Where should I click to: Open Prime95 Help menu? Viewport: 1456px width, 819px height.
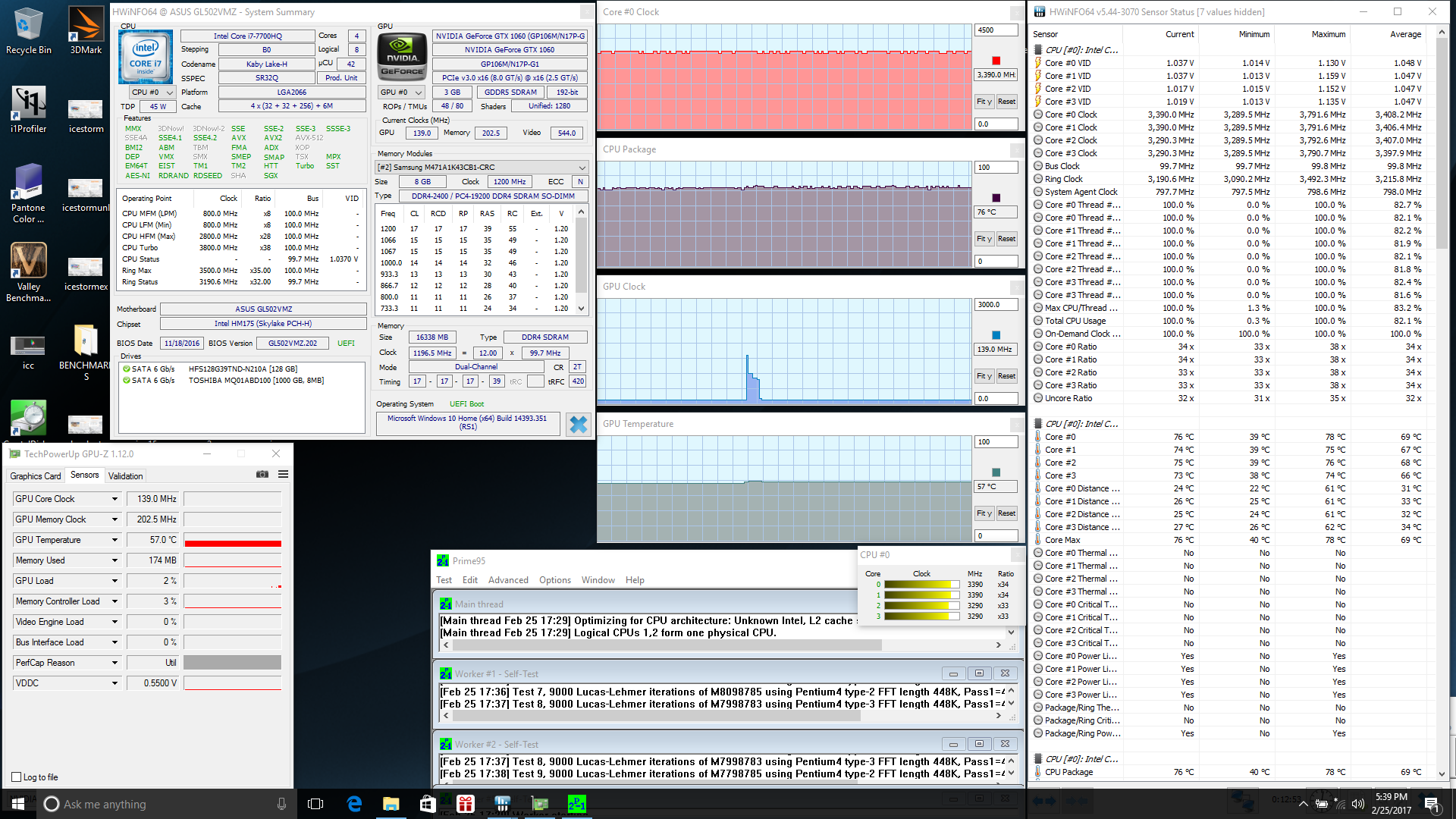(x=635, y=580)
